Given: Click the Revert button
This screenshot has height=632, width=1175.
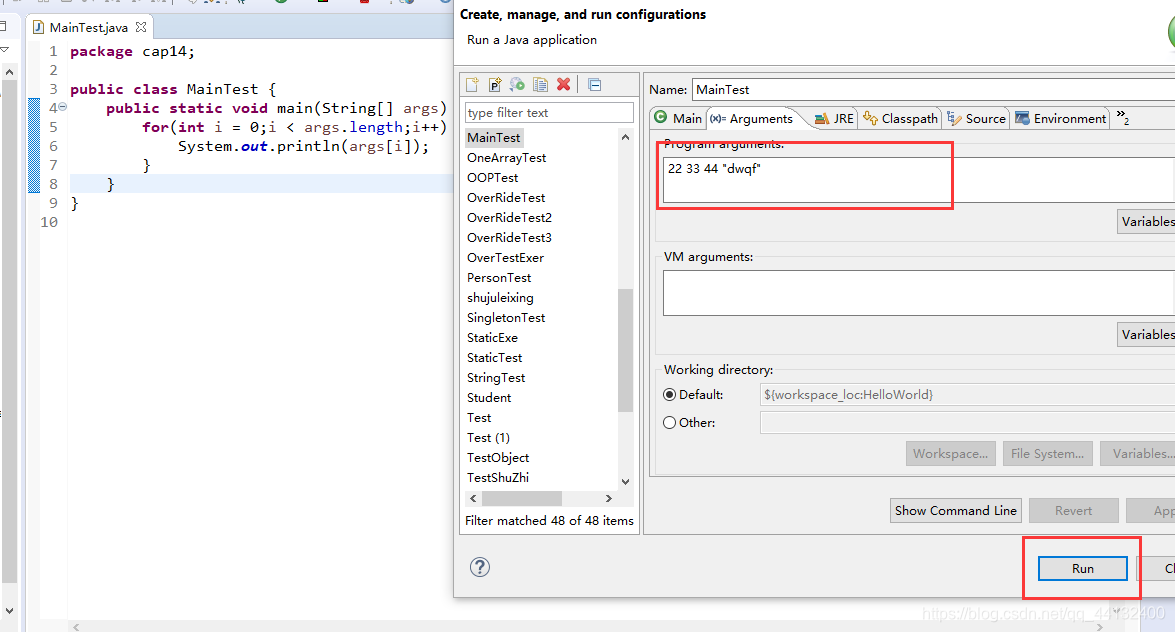Looking at the screenshot, I should pos(1073,511).
